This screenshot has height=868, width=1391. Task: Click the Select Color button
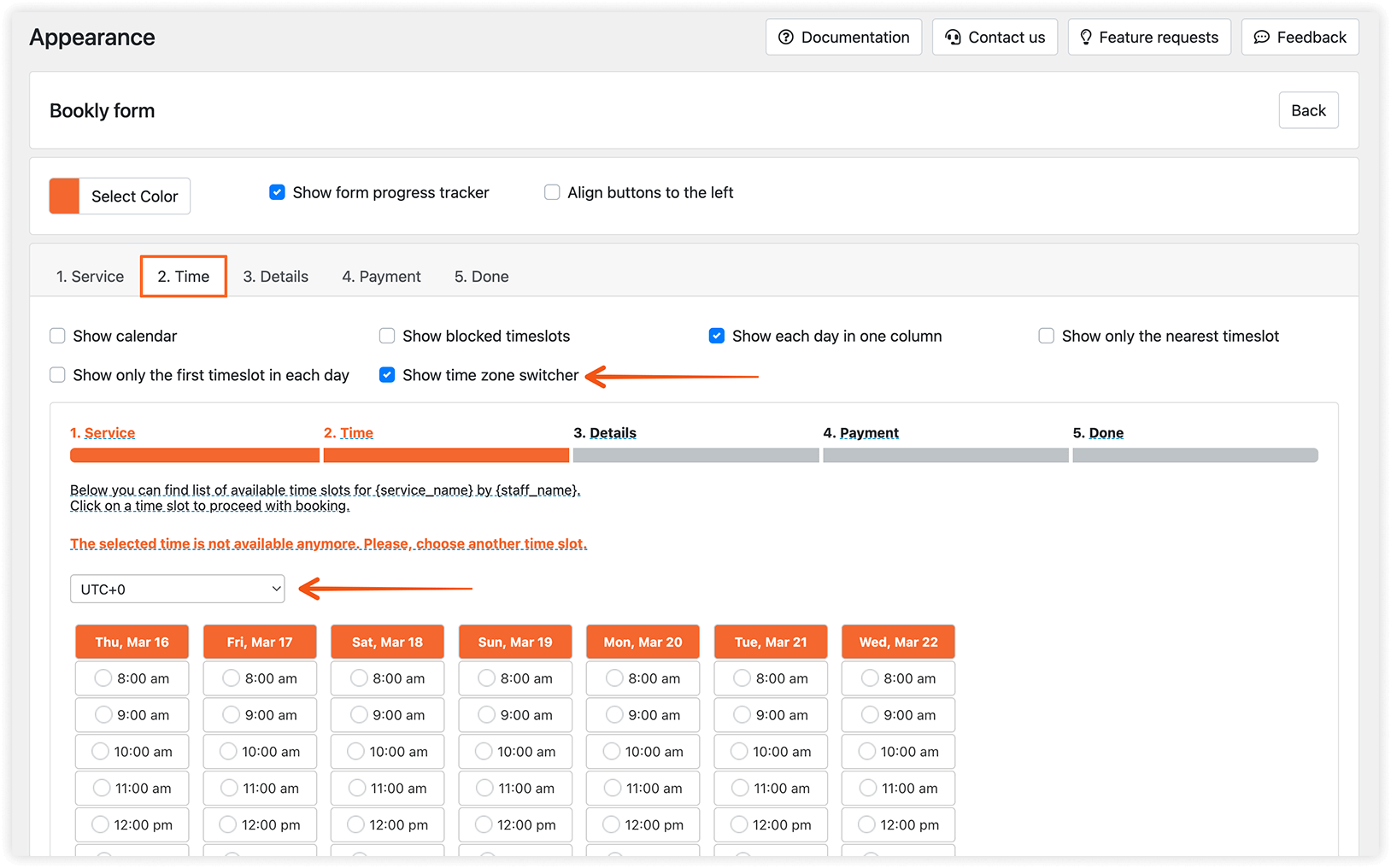coord(134,196)
